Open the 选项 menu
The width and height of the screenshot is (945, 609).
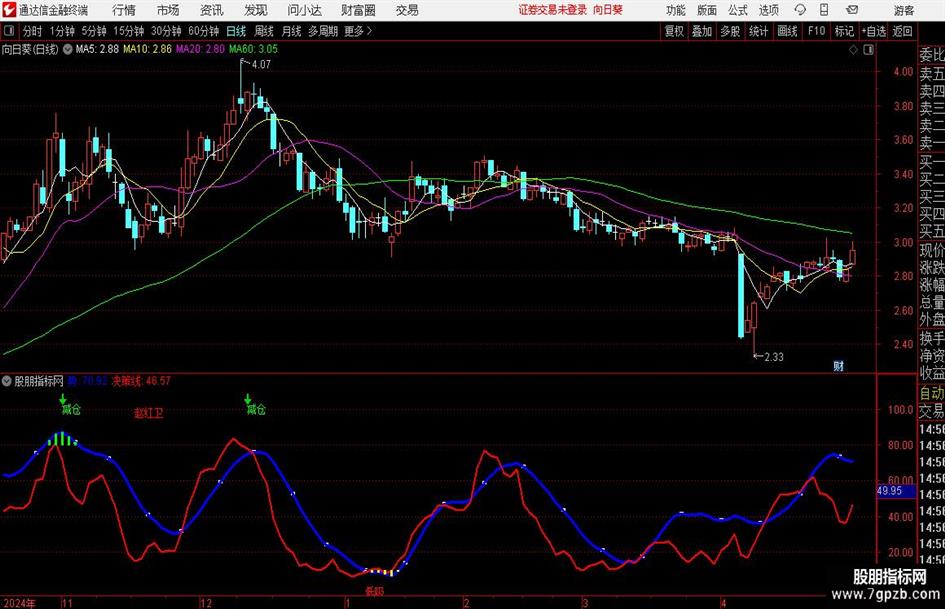768,10
